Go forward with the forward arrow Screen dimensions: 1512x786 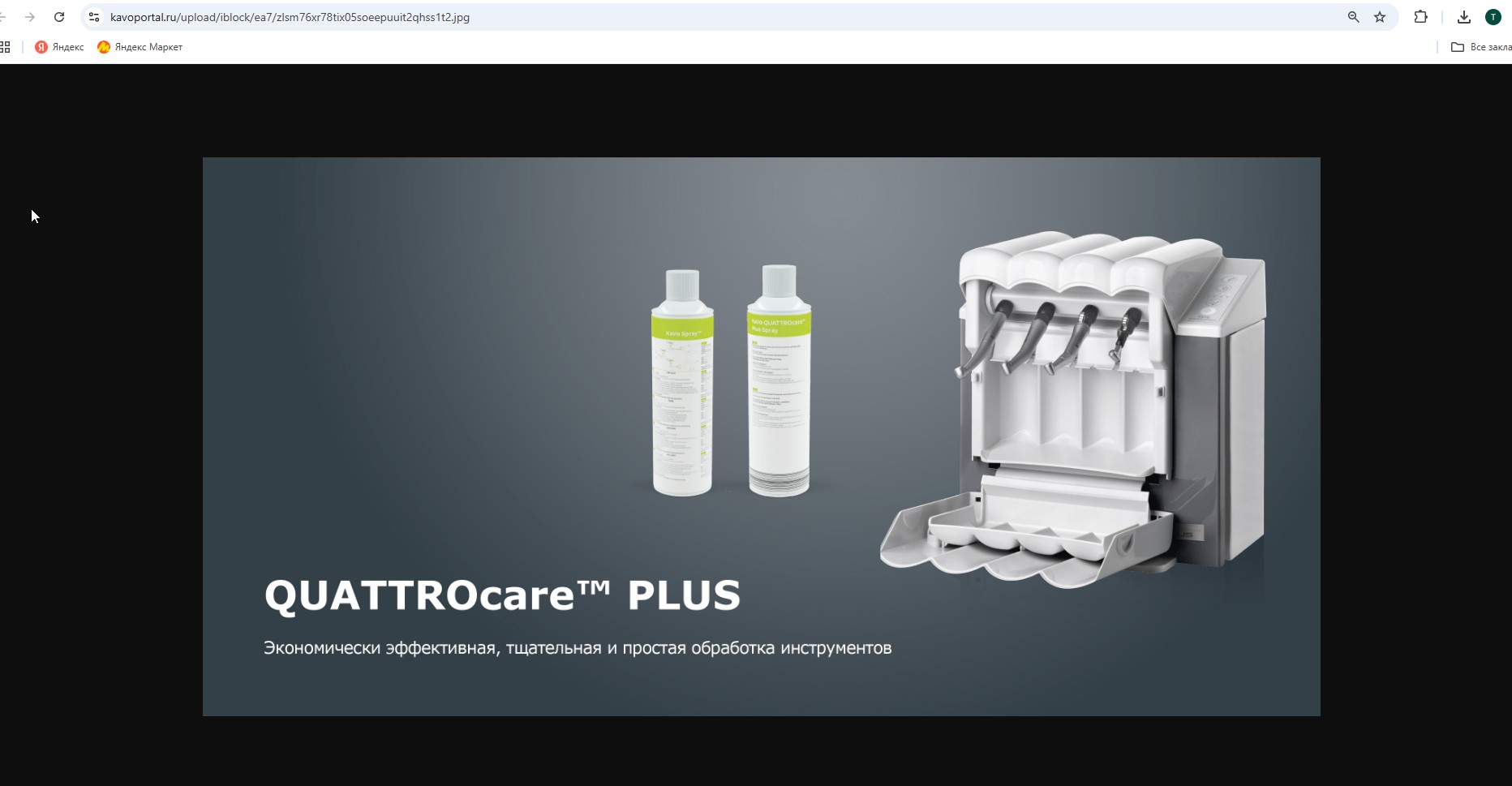tap(30, 17)
